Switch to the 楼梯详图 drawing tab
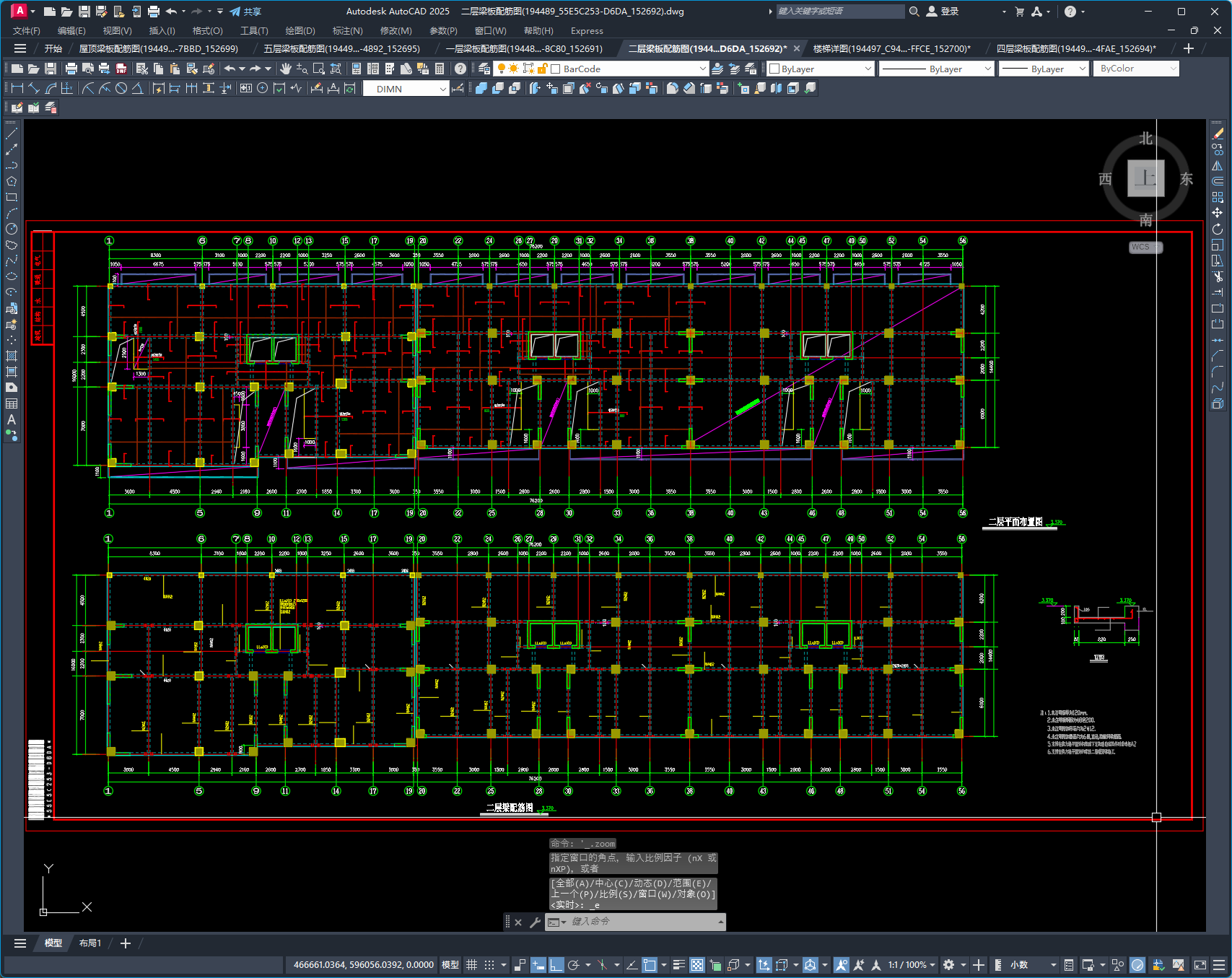The width and height of the screenshot is (1232, 978). [891, 48]
